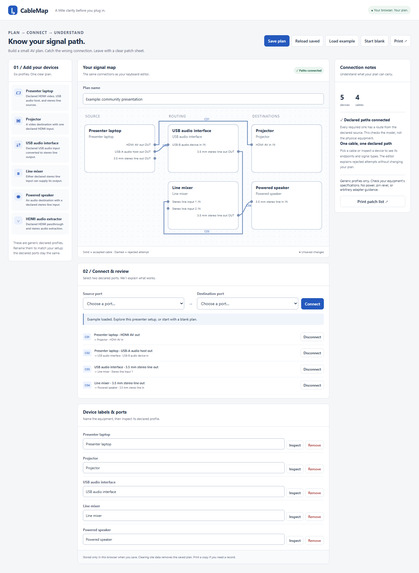This screenshot has width=419, height=573.
Task: Disconnect the Presenter laptop HDMI AV out cable
Action: [x=312, y=337]
